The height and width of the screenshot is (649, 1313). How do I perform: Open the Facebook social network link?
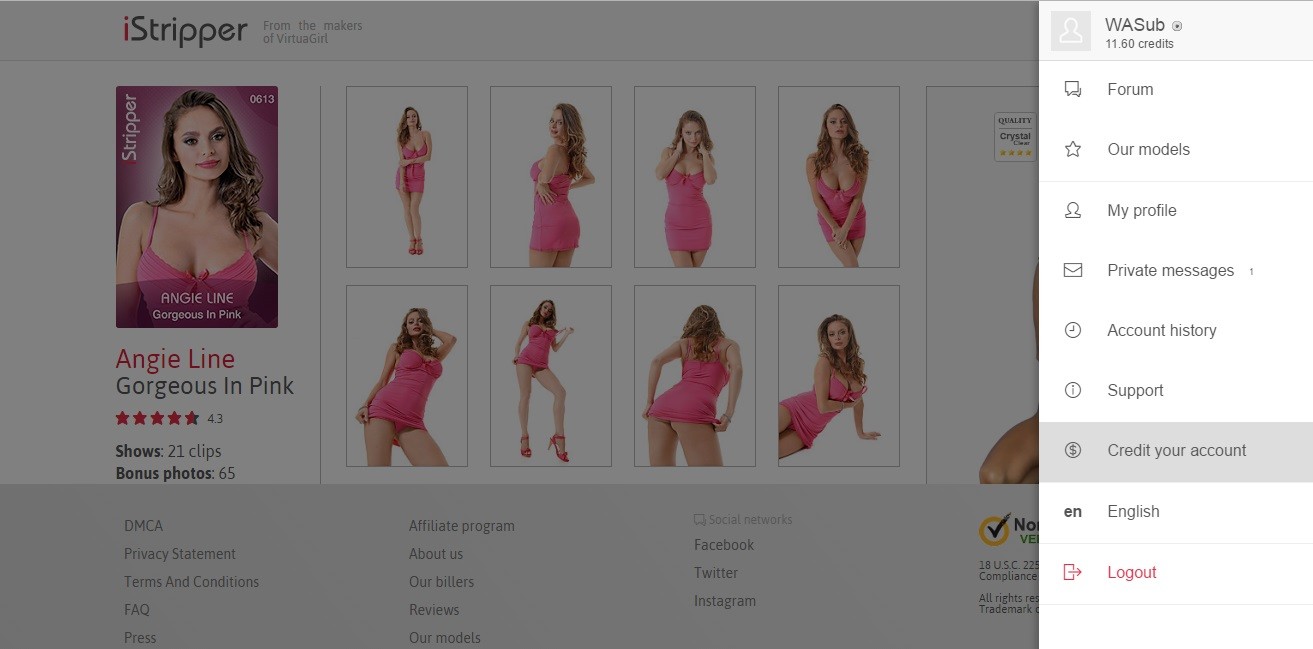click(x=724, y=545)
